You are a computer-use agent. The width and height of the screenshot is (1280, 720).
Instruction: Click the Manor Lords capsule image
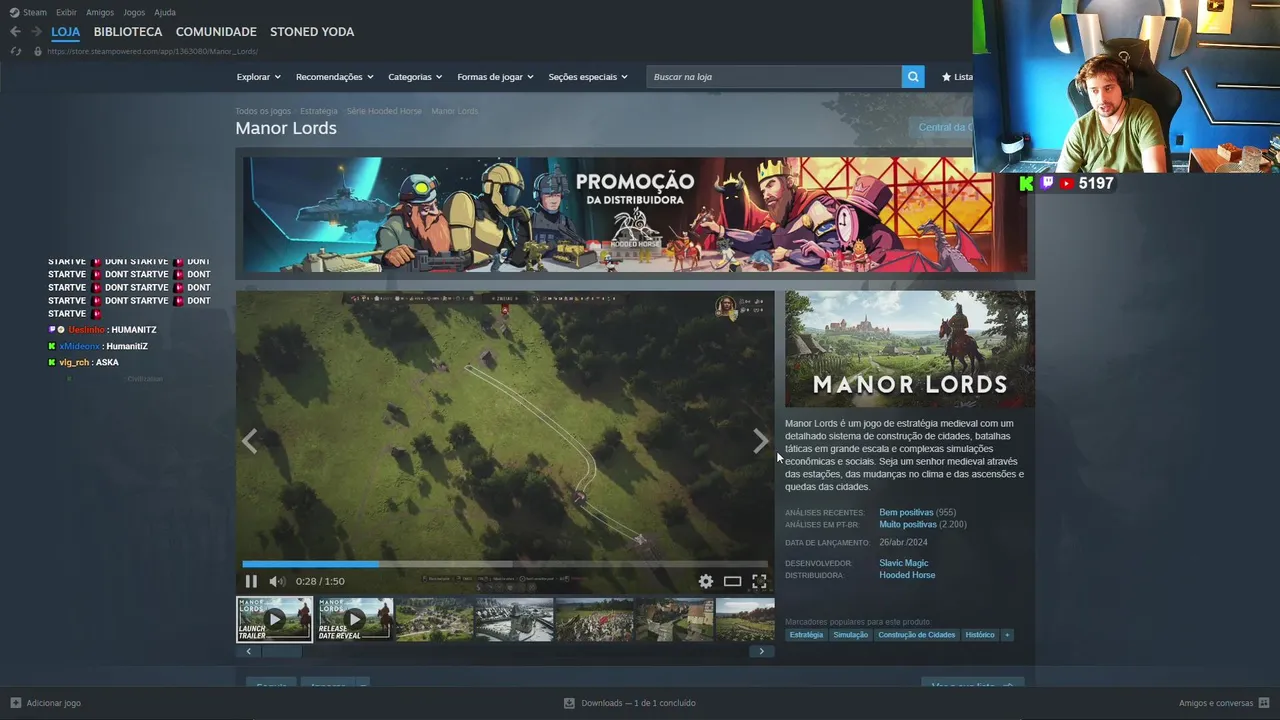click(910, 349)
